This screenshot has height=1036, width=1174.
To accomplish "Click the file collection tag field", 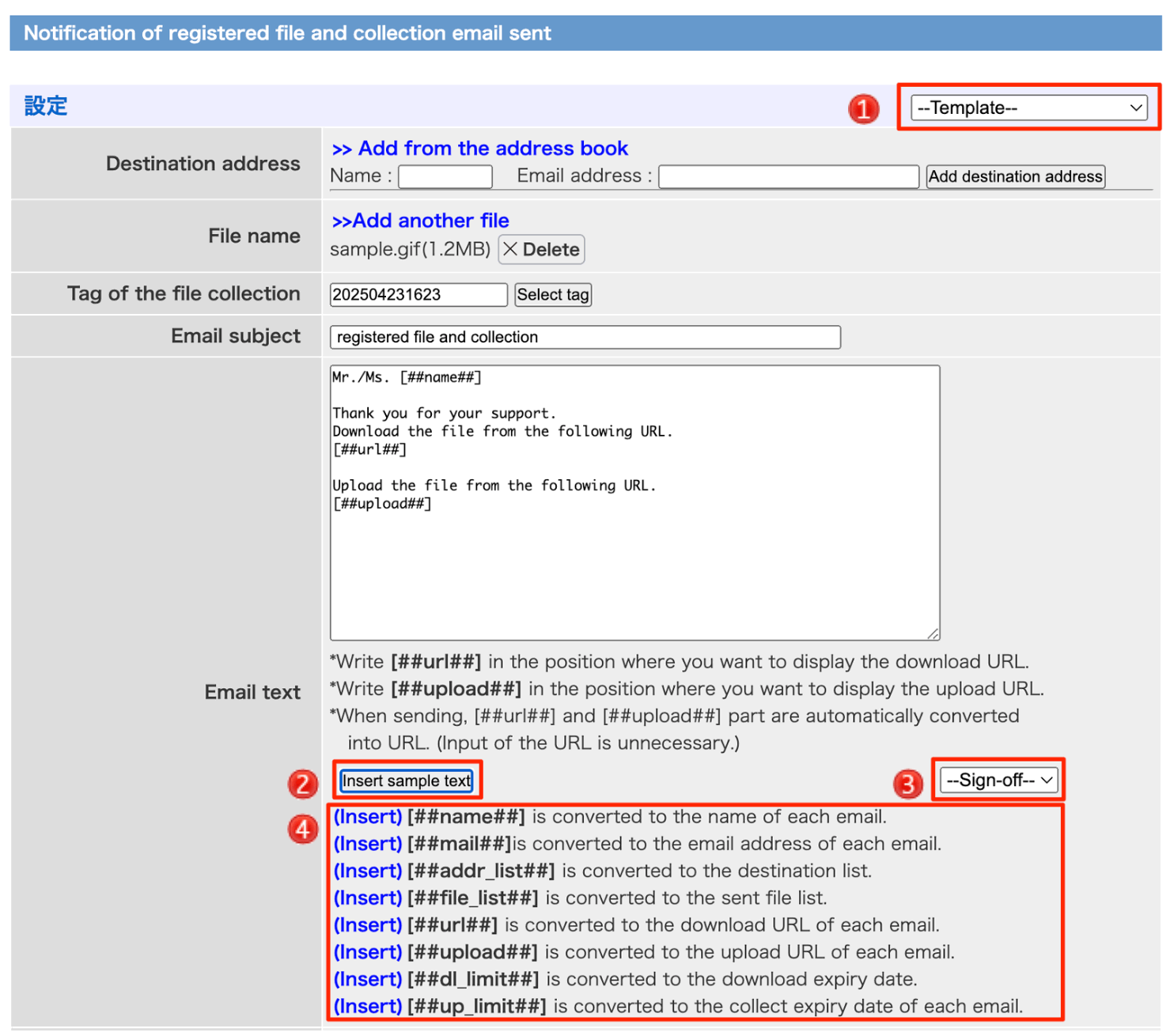I will [418, 295].
